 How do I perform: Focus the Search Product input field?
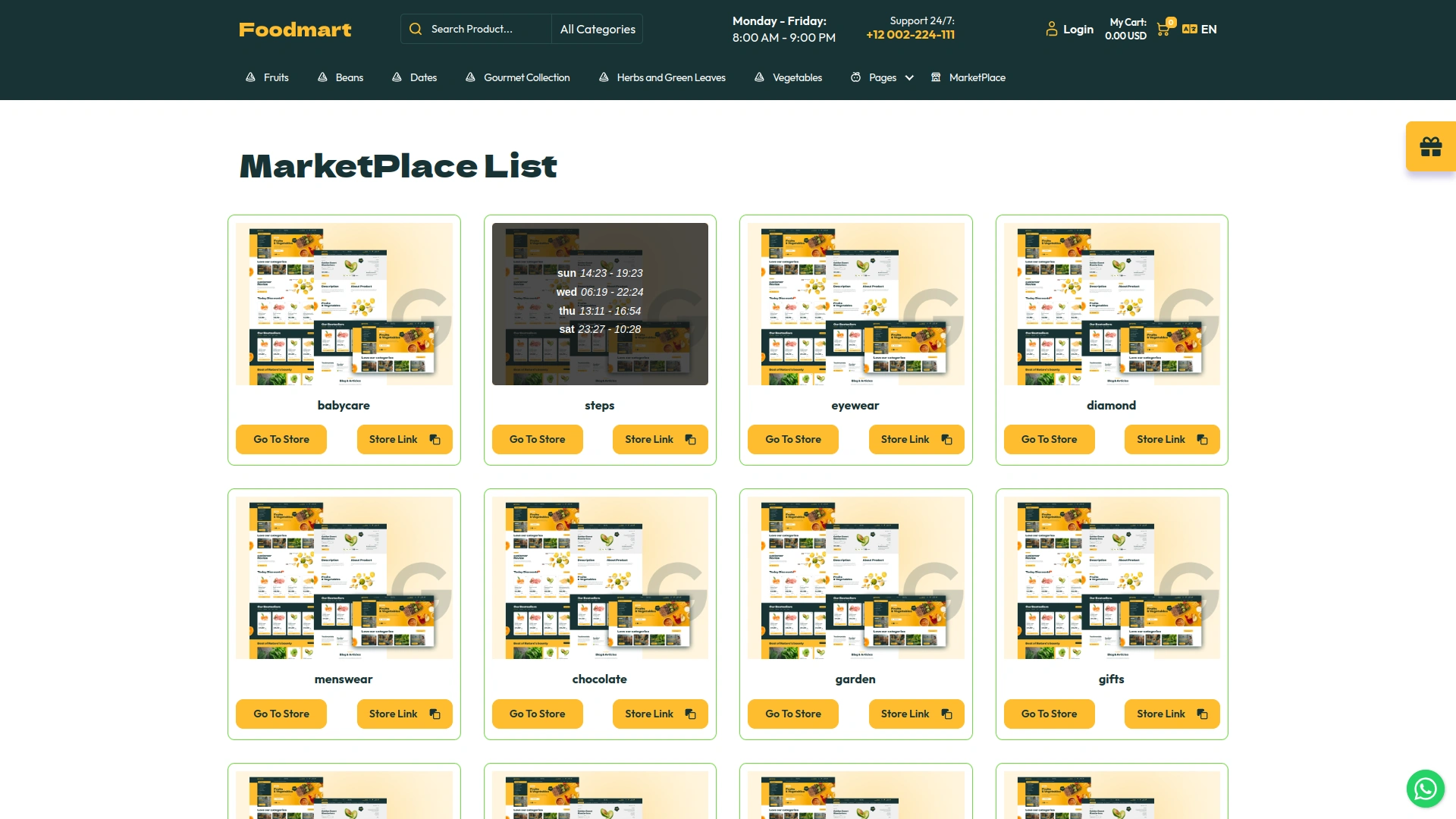485,29
